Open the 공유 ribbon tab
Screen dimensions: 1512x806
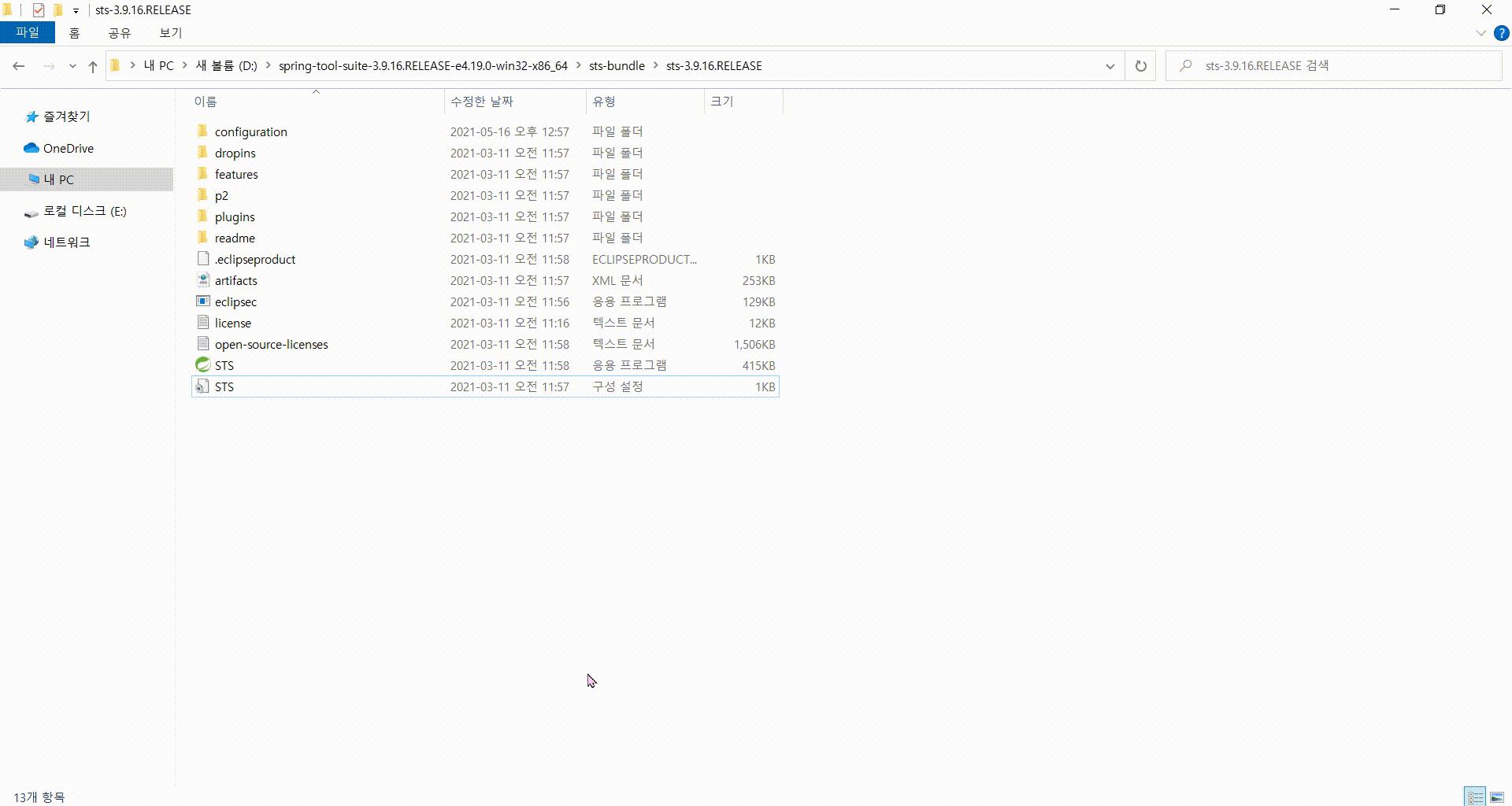[x=120, y=32]
